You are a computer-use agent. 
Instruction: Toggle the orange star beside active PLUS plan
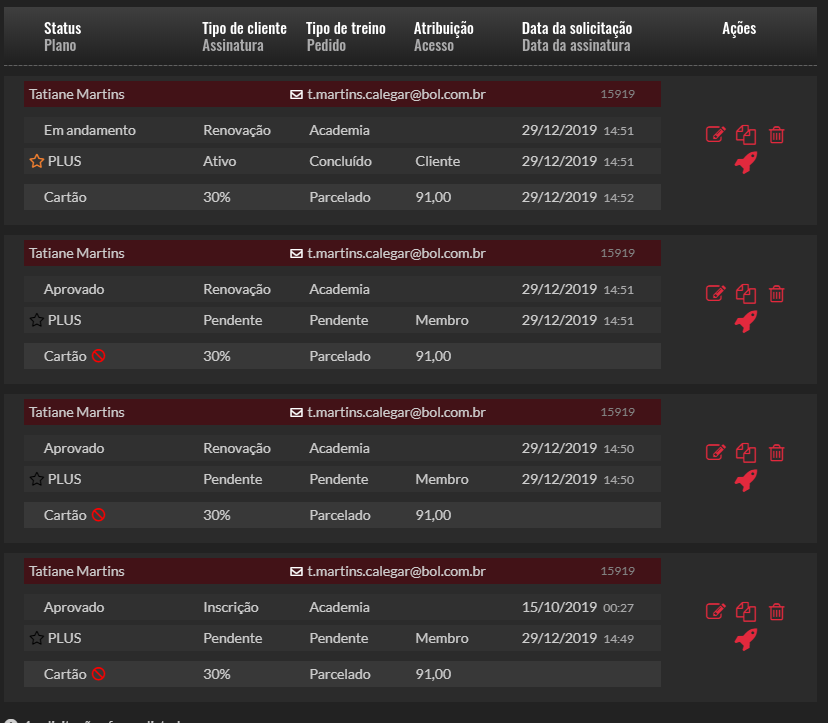(37, 162)
